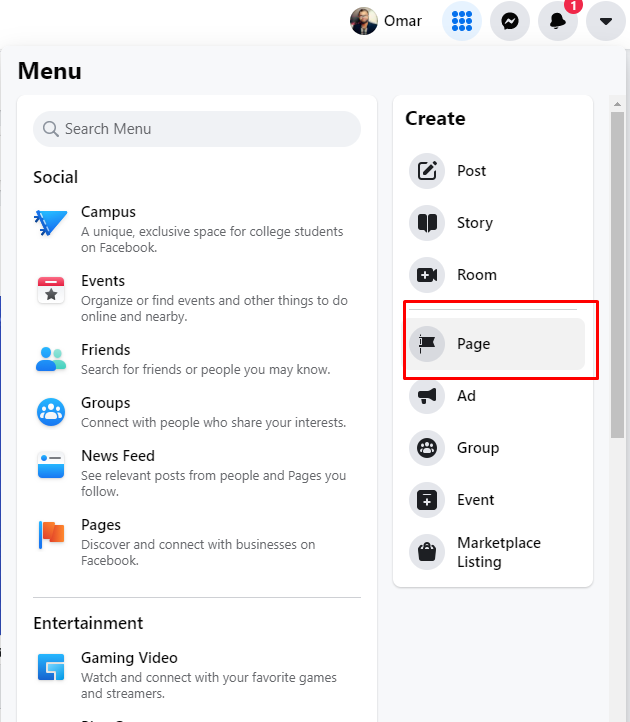This screenshot has height=722, width=630.
Task: Click the "Organize or find events" description
Action: click(x=214, y=309)
